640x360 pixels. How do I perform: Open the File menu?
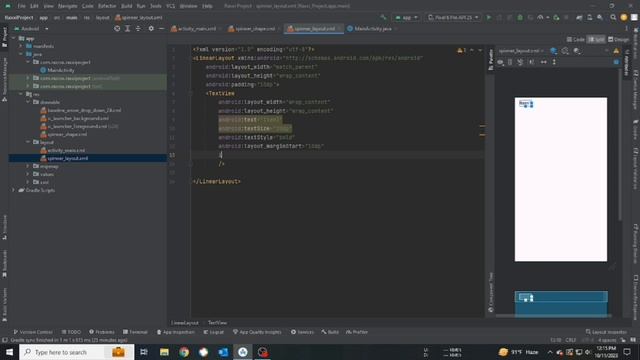pos(21,6)
